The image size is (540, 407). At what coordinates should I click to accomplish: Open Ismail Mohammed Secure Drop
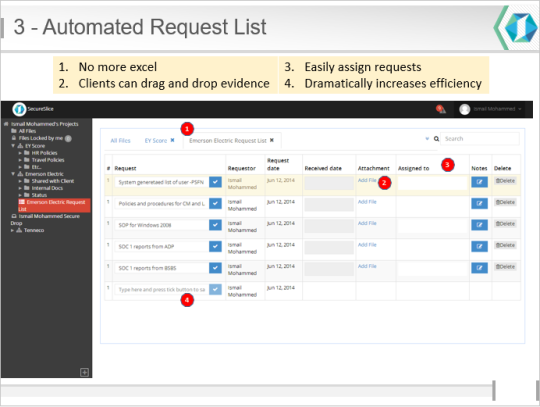point(45,219)
